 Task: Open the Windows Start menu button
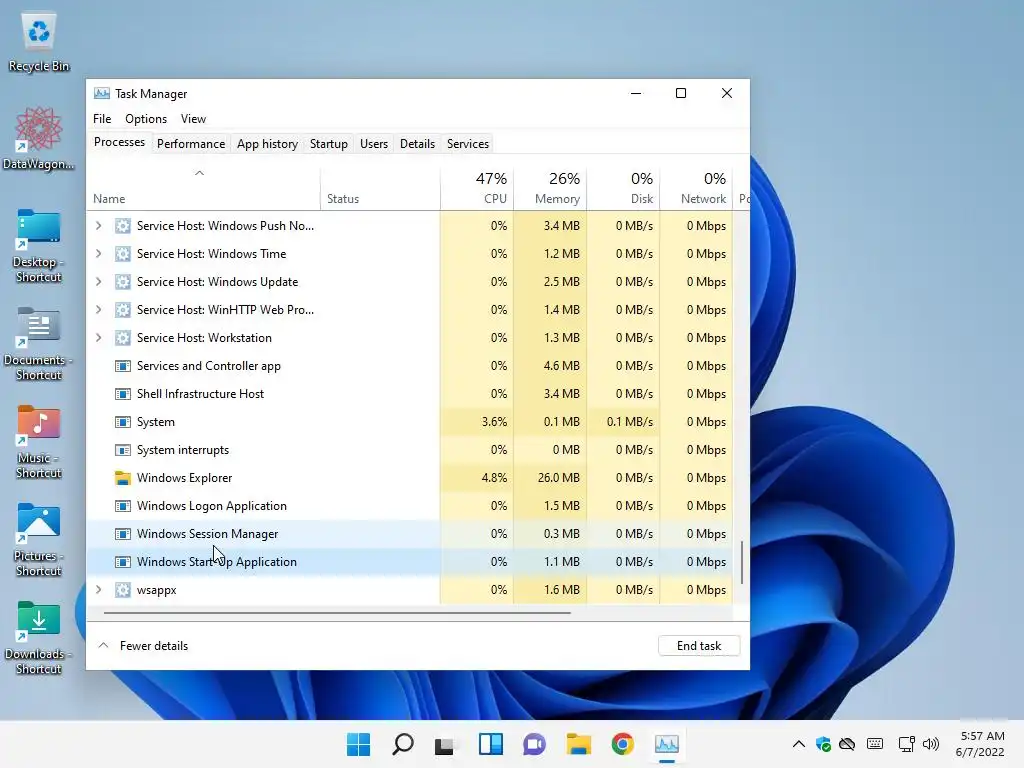coord(358,744)
